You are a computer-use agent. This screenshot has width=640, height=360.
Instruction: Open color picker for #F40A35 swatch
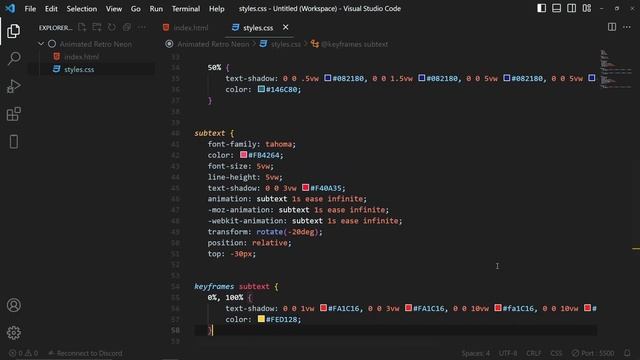click(306, 187)
